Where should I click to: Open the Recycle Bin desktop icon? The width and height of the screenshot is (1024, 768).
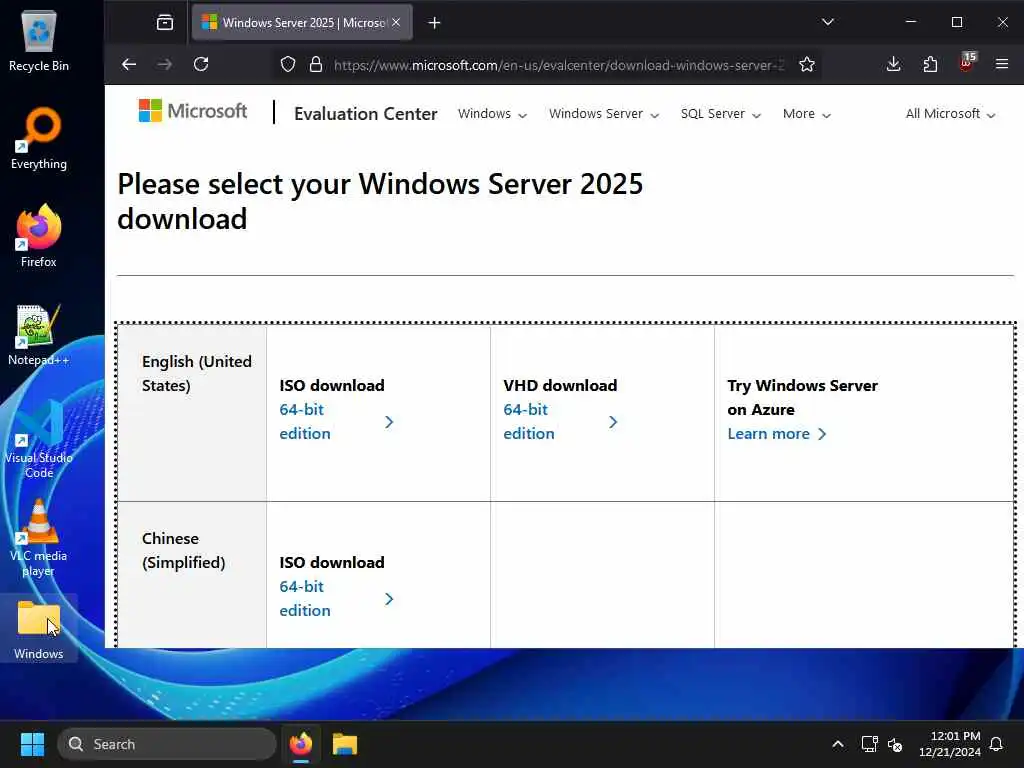pos(39,40)
